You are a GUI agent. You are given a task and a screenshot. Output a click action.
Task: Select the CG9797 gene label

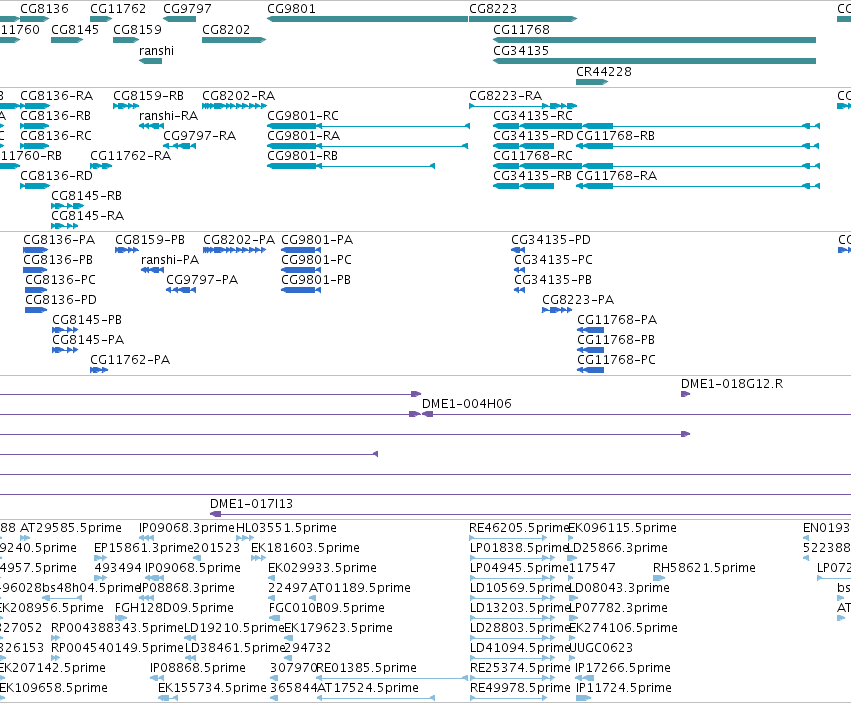[187, 9]
